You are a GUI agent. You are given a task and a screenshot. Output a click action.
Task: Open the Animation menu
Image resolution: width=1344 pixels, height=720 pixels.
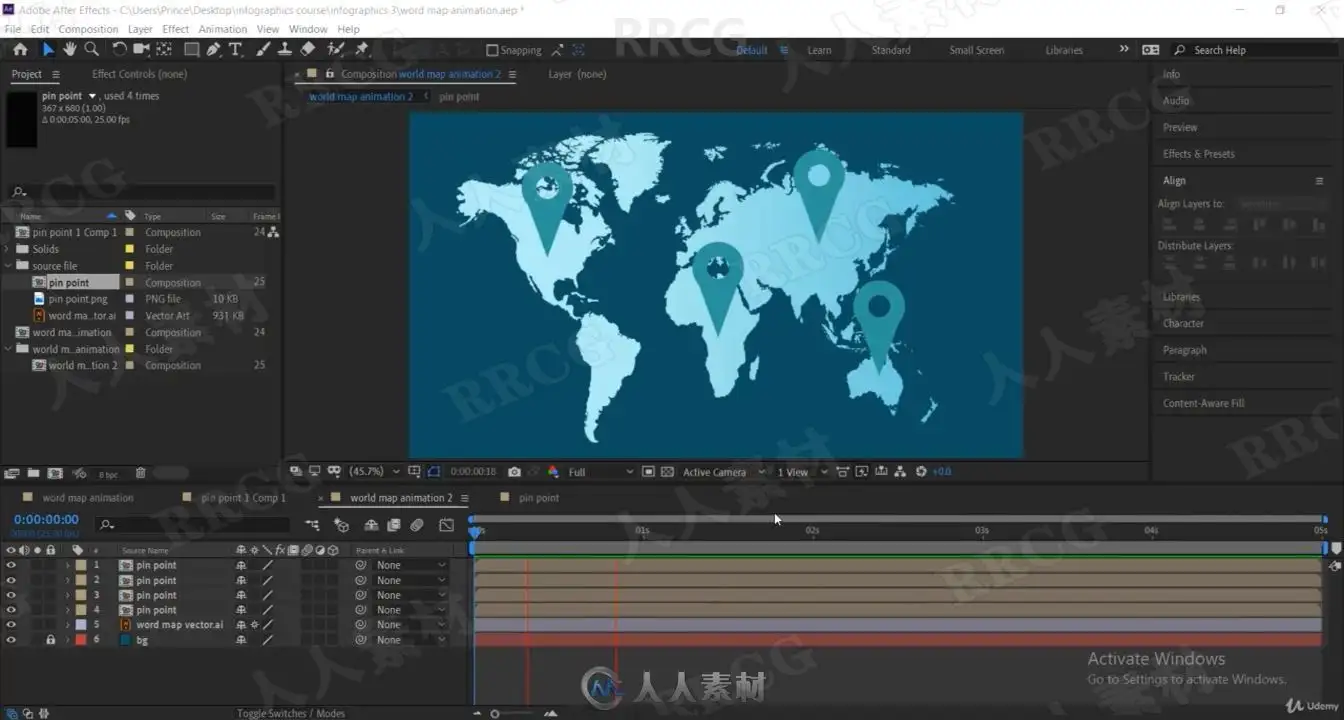pos(223,29)
